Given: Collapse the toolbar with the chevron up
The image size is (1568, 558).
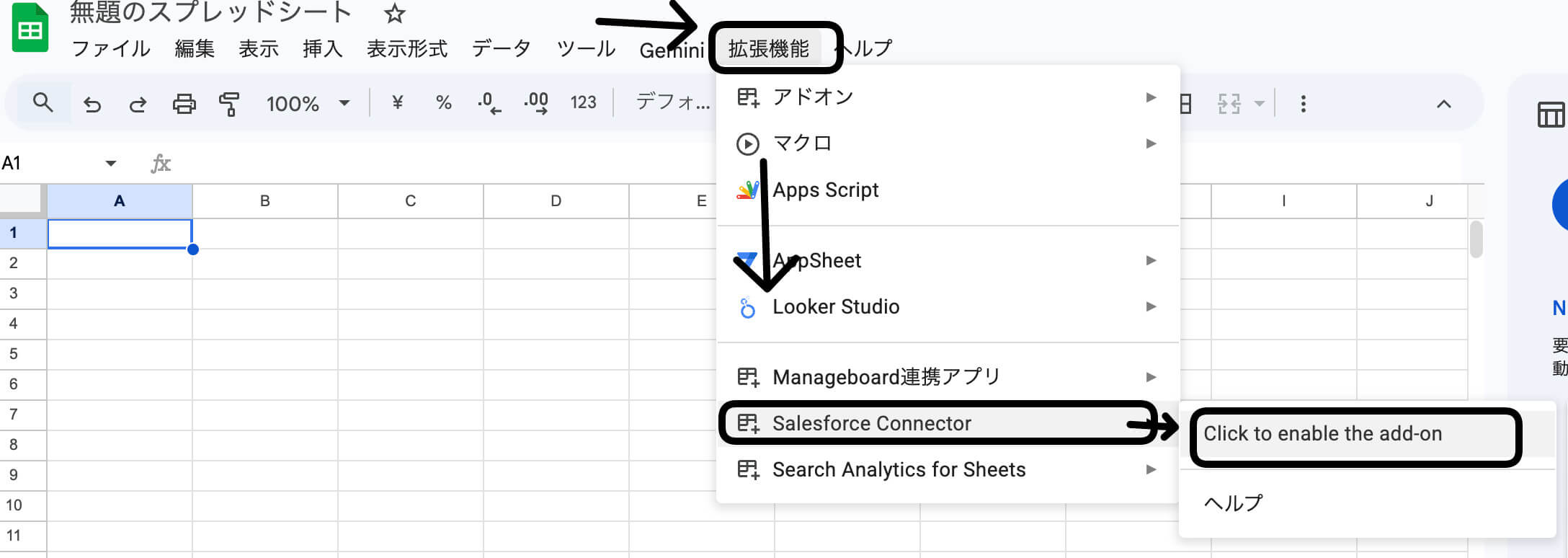Looking at the screenshot, I should [1443, 104].
